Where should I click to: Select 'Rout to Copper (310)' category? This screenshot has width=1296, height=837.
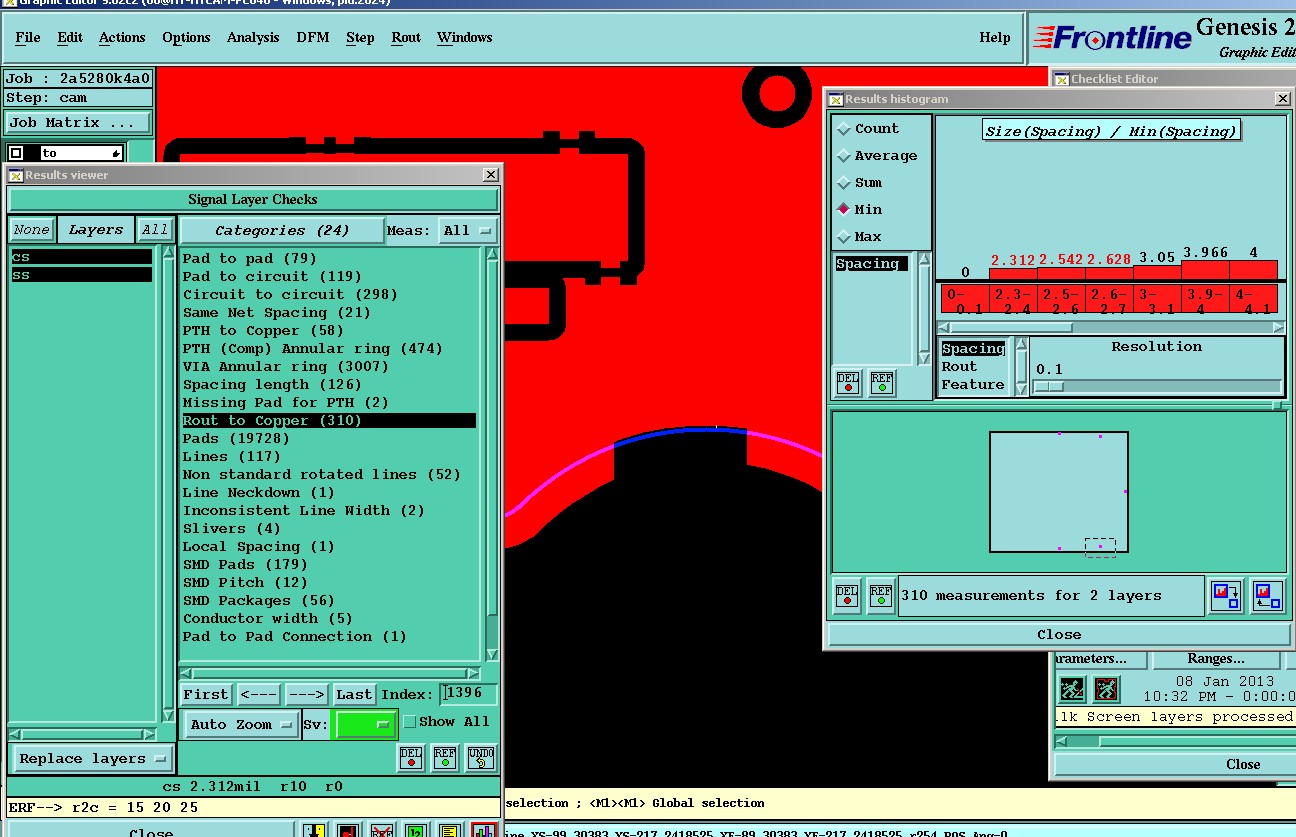pyautogui.click(x=329, y=421)
